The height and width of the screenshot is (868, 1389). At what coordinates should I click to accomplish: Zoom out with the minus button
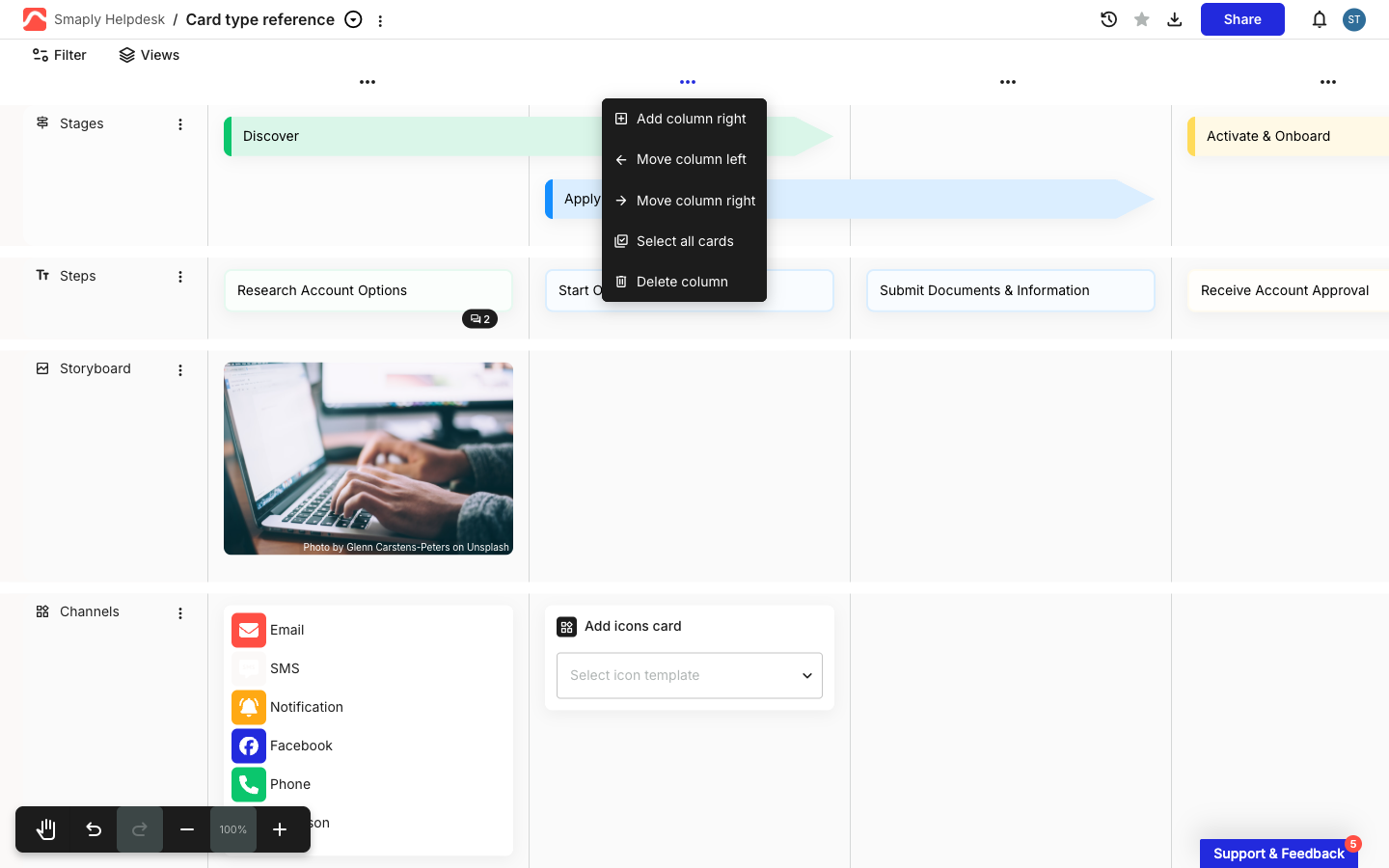click(x=187, y=829)
